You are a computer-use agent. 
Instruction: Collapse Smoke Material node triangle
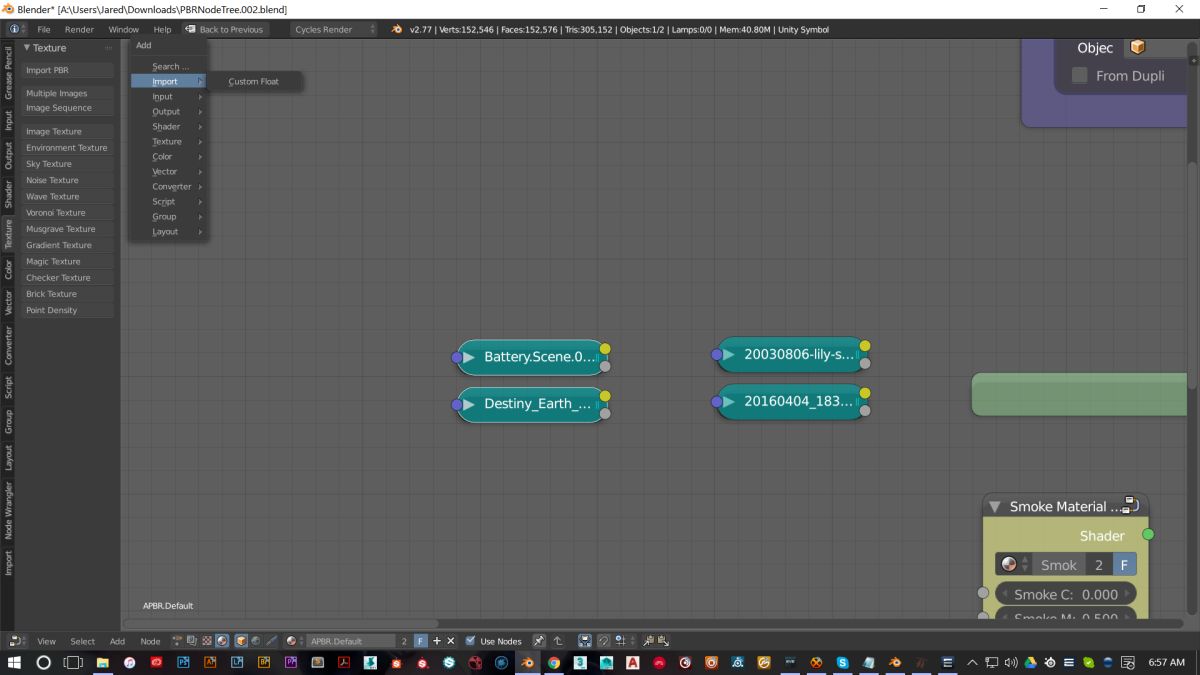pos(994,506)
